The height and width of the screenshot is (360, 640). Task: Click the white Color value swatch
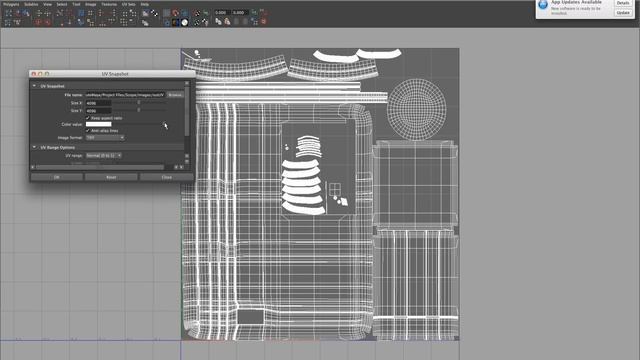coord(98,124)
